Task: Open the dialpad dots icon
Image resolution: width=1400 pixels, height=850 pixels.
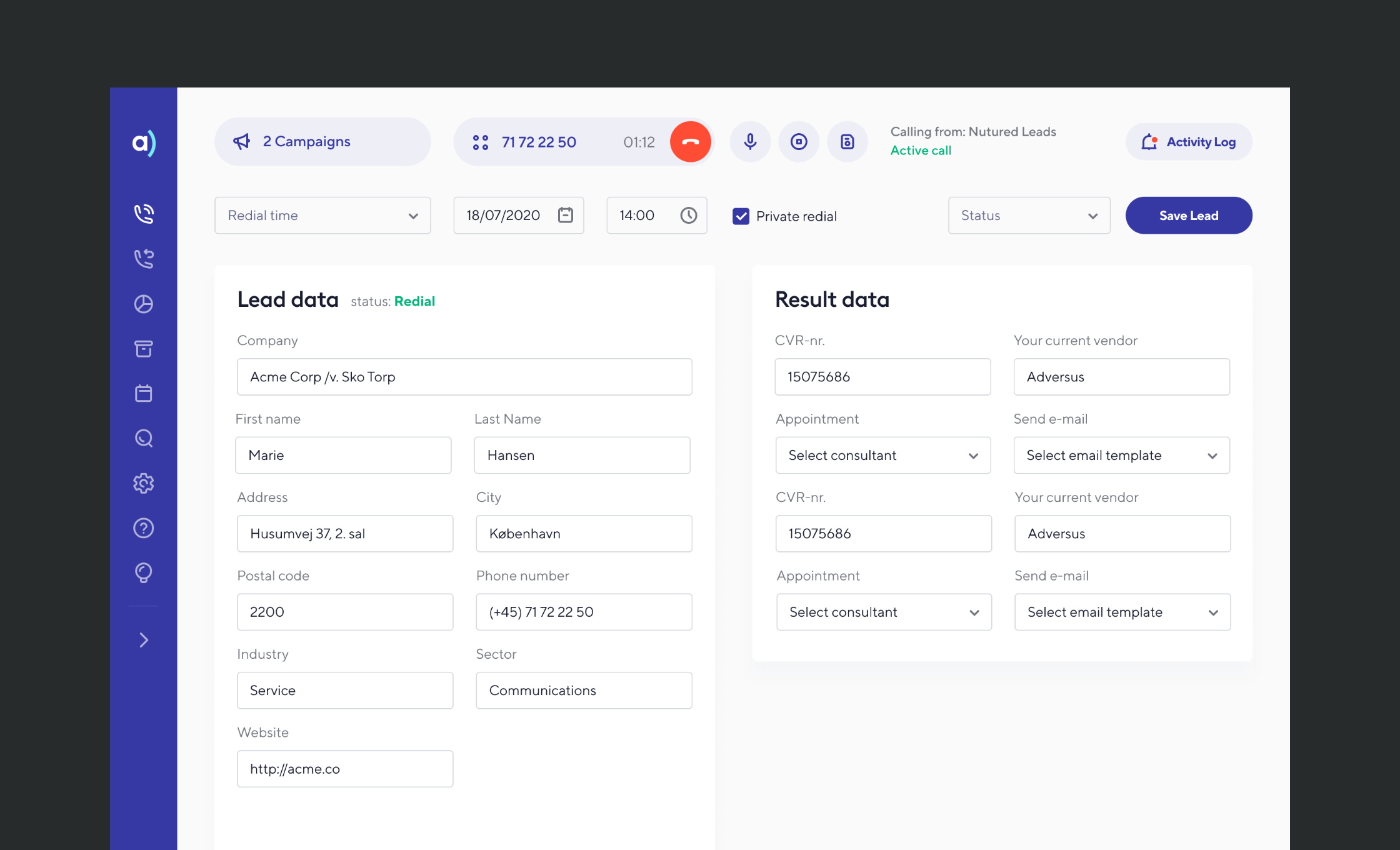Action: pos(481,142)
